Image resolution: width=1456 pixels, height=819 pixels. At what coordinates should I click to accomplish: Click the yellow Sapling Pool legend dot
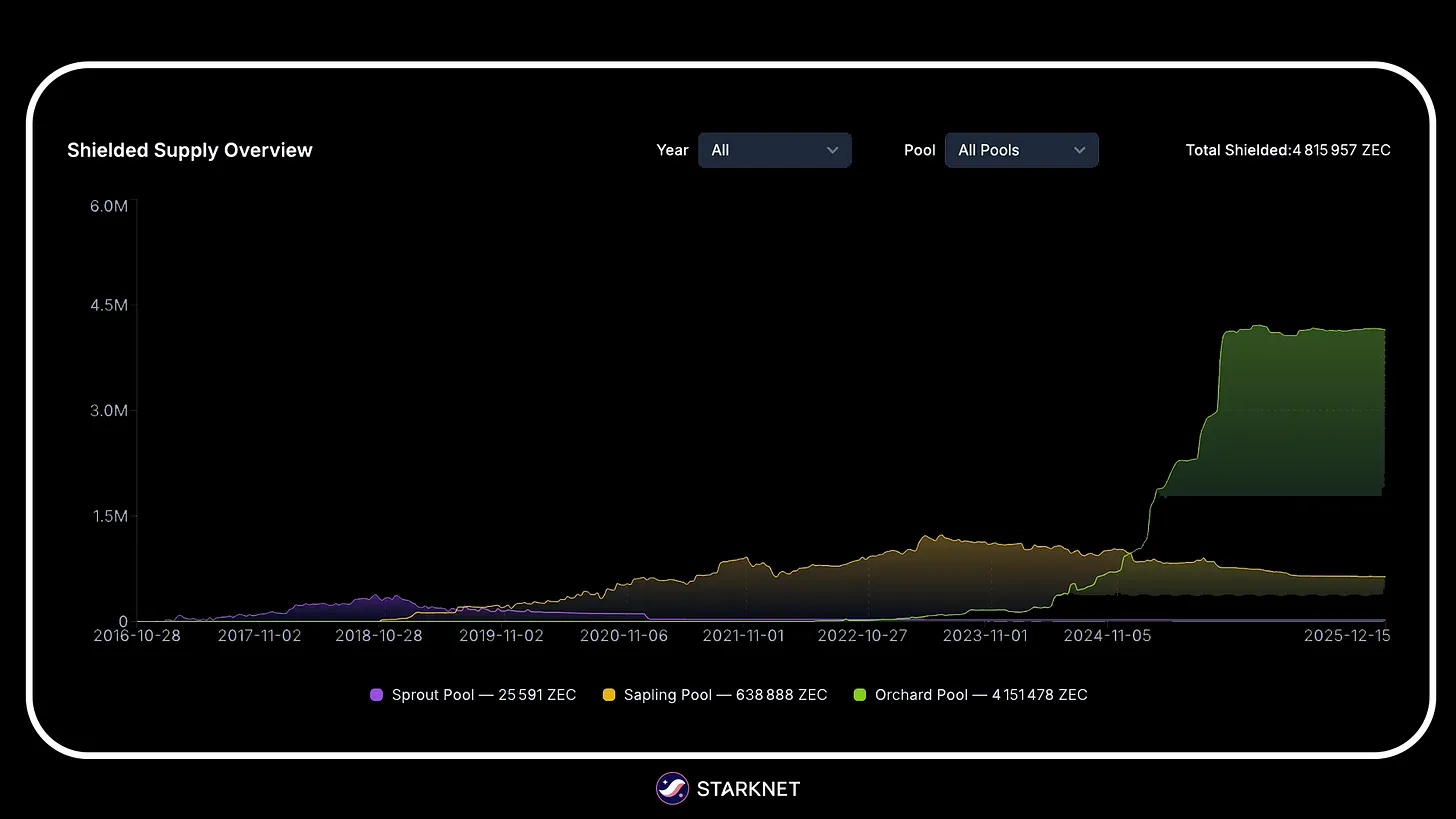click(x=609, y=694)
